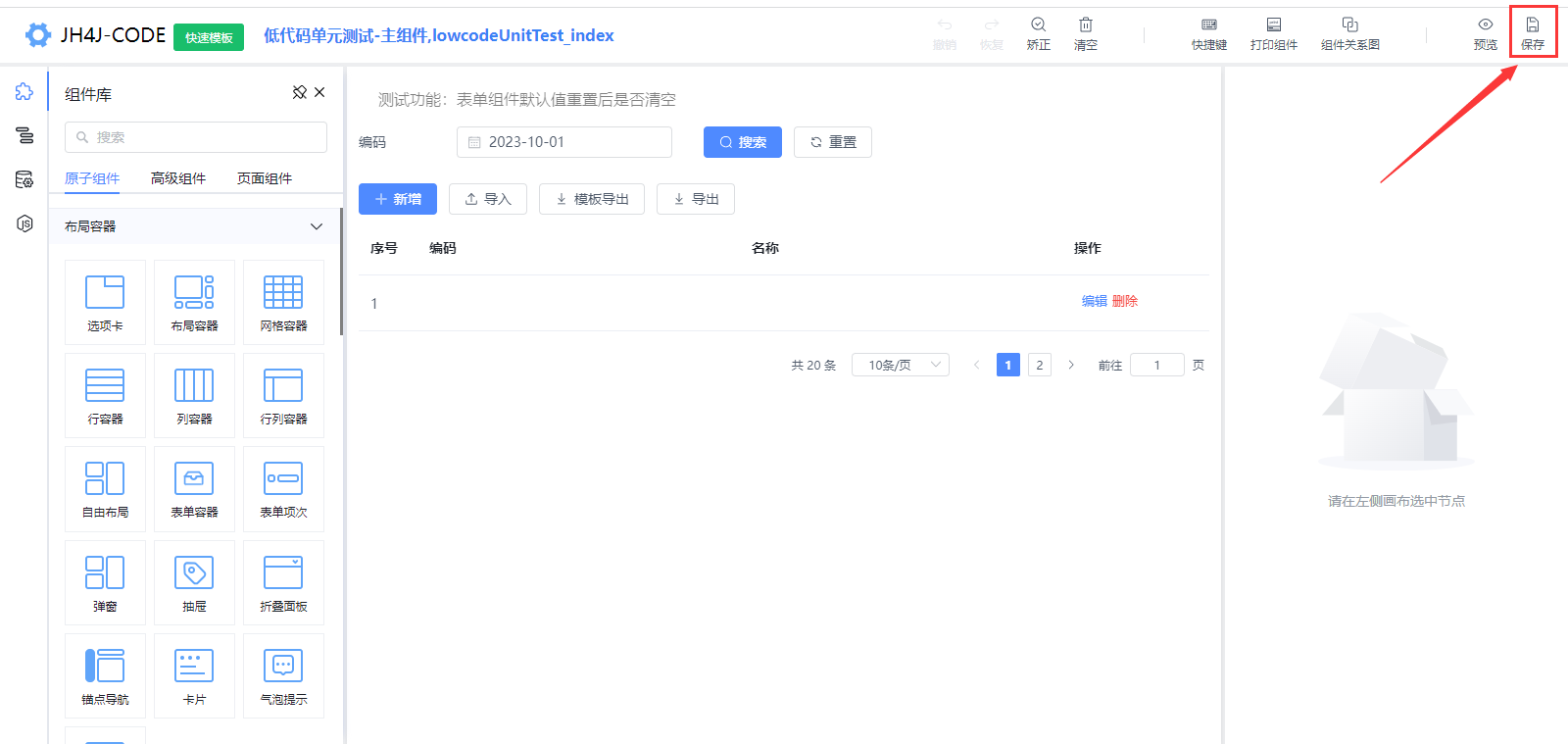This screenshot has height=744, width=1568.
Task: Select the Drawer (抽屉) component
Action: pos(194,582)
